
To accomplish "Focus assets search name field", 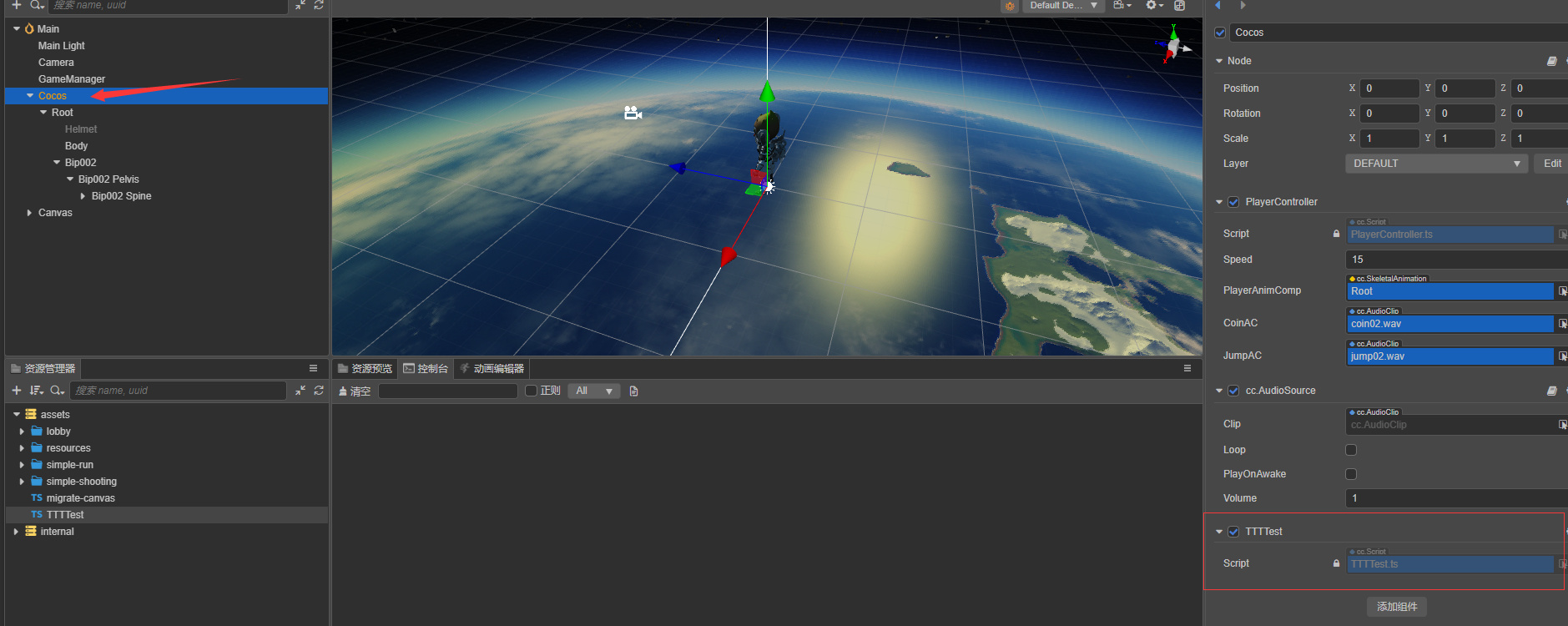I will click(x=179, y=391).
